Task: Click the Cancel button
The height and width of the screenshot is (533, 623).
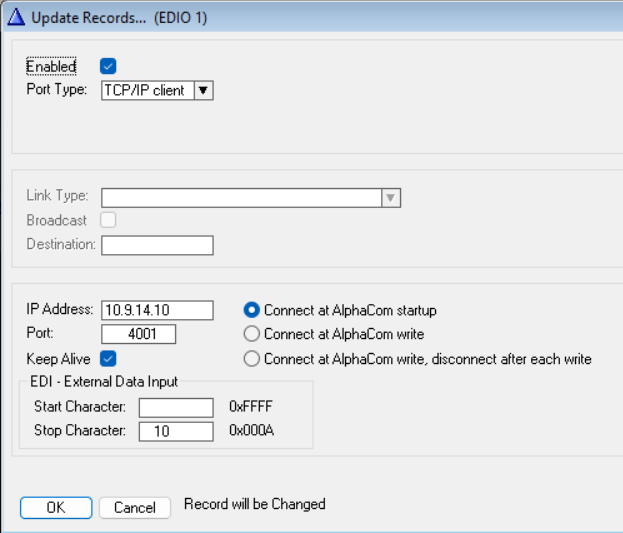Action: pos(135,508)
